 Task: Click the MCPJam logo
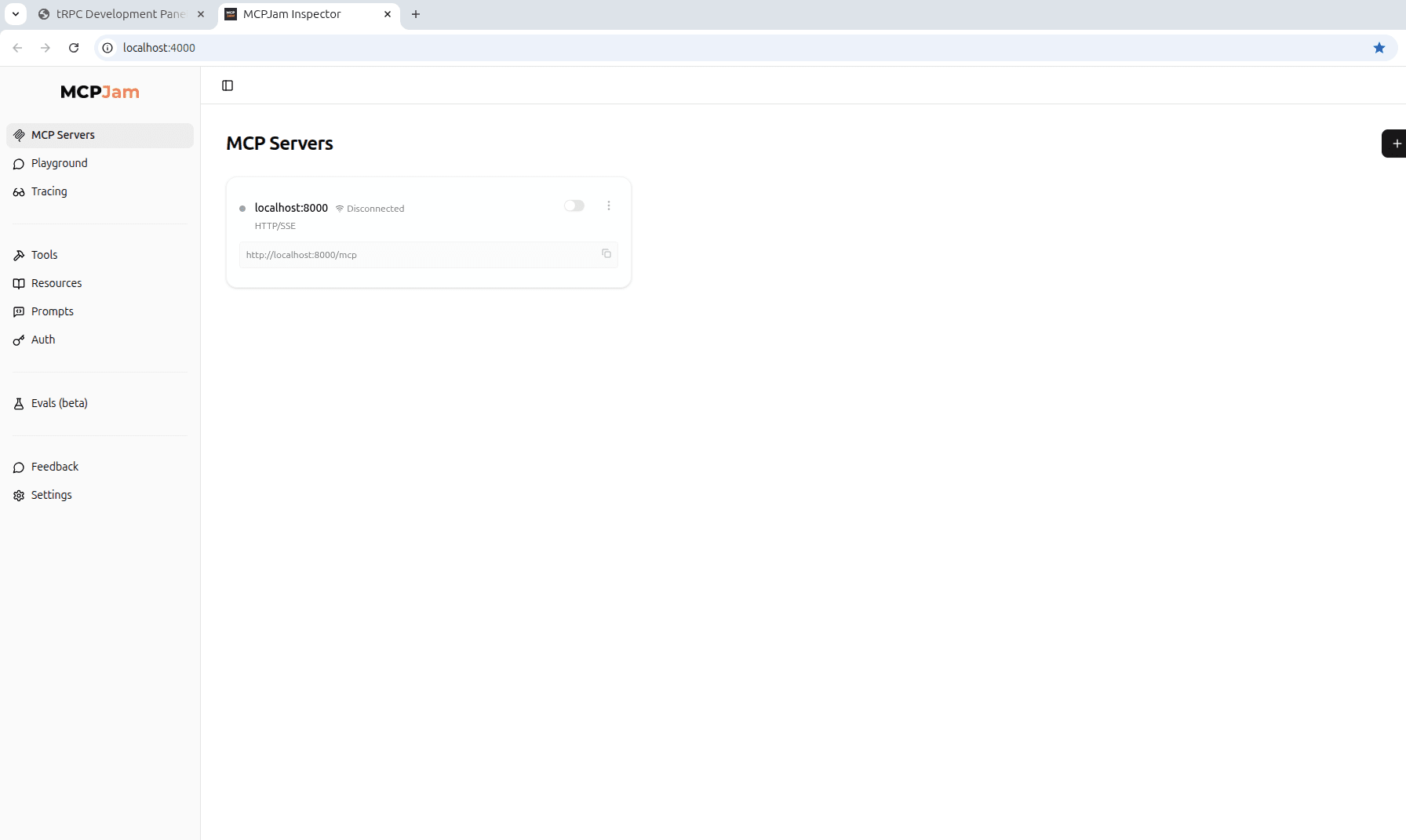(100, 92)
